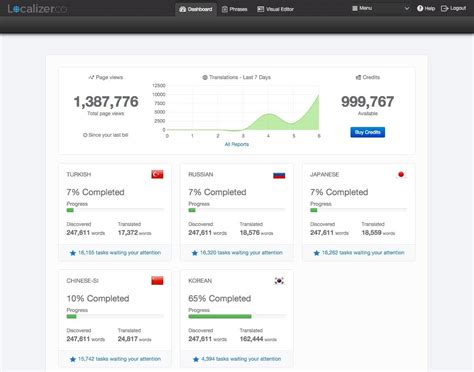Click the Visual Editor window icon
Screen dimensions: 474x372
pos(260,9)
